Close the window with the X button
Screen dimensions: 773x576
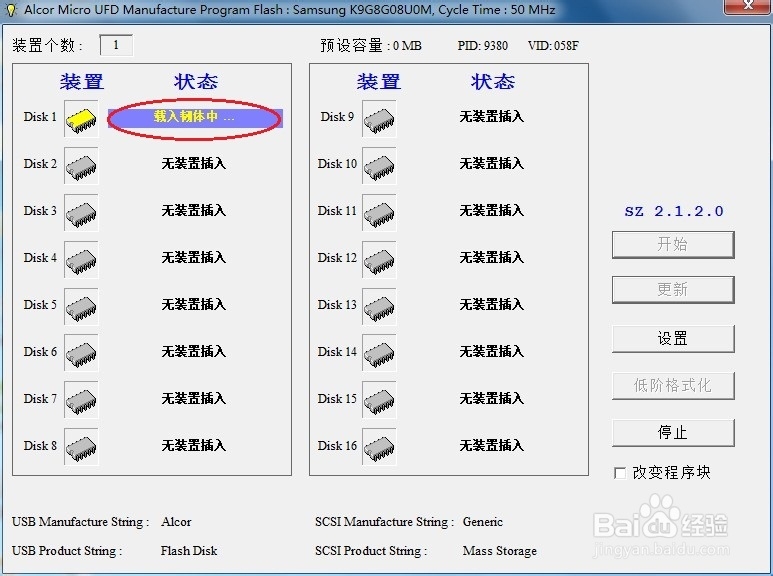pyautogui.click(x=748, y=6)
